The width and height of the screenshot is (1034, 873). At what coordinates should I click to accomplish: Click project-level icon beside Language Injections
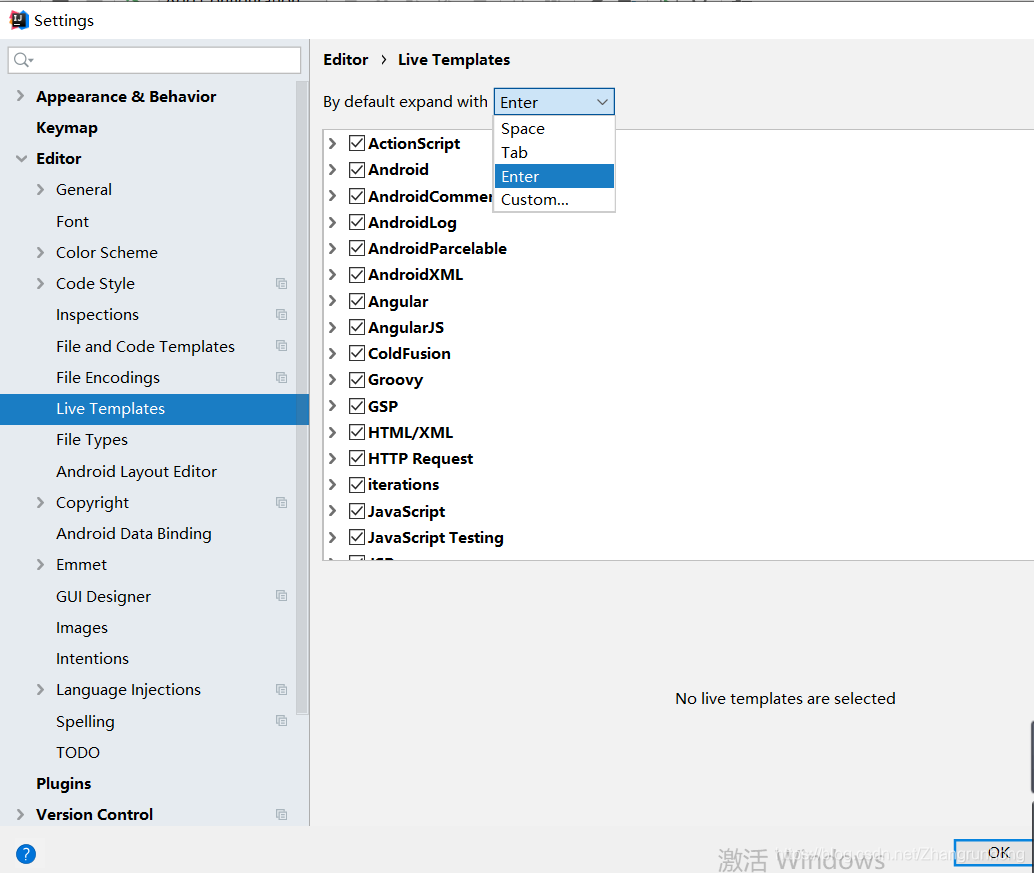(x=282, y=690)
